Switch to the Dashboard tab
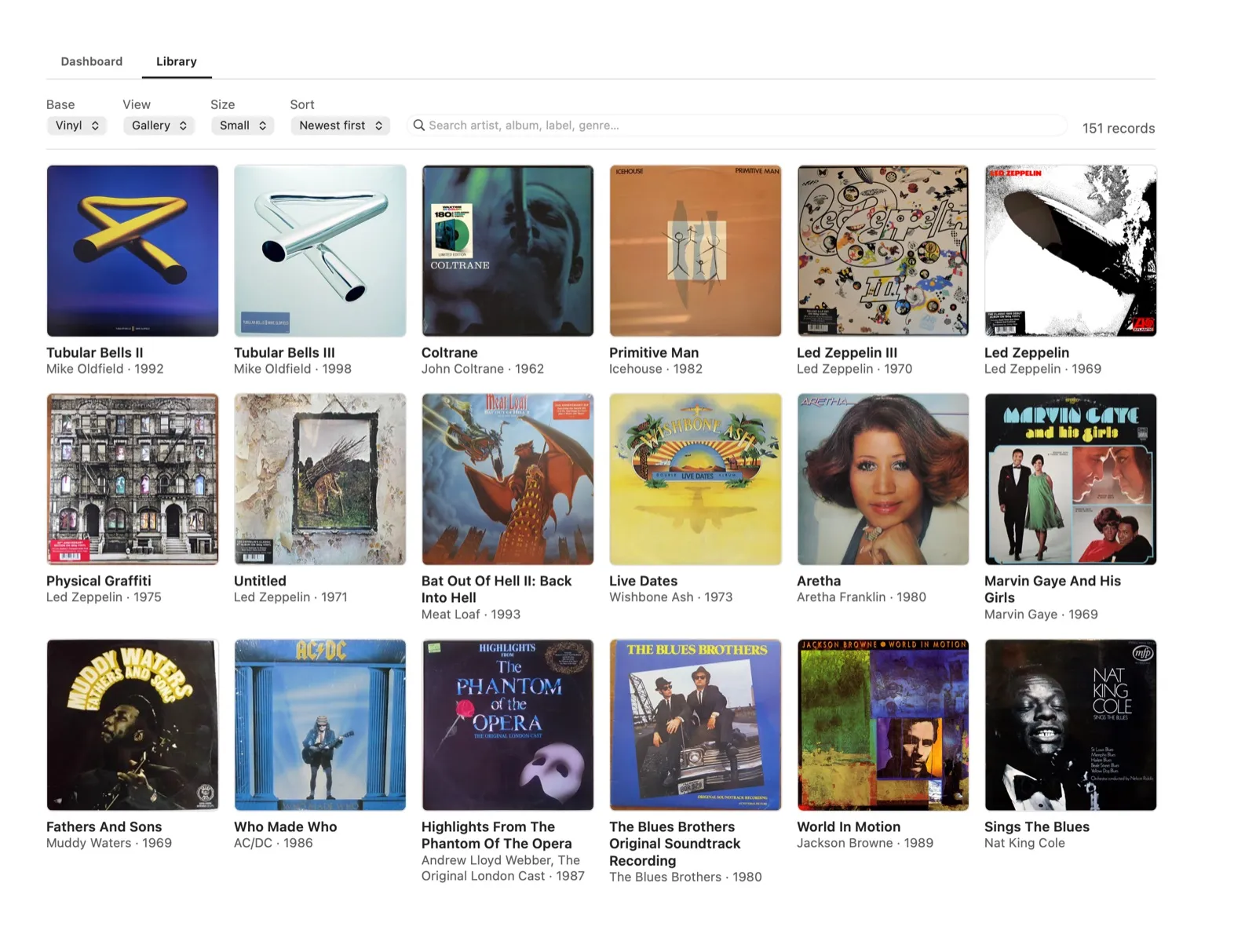The width and height of the screenshot is (1256, 952). (92, 61)
